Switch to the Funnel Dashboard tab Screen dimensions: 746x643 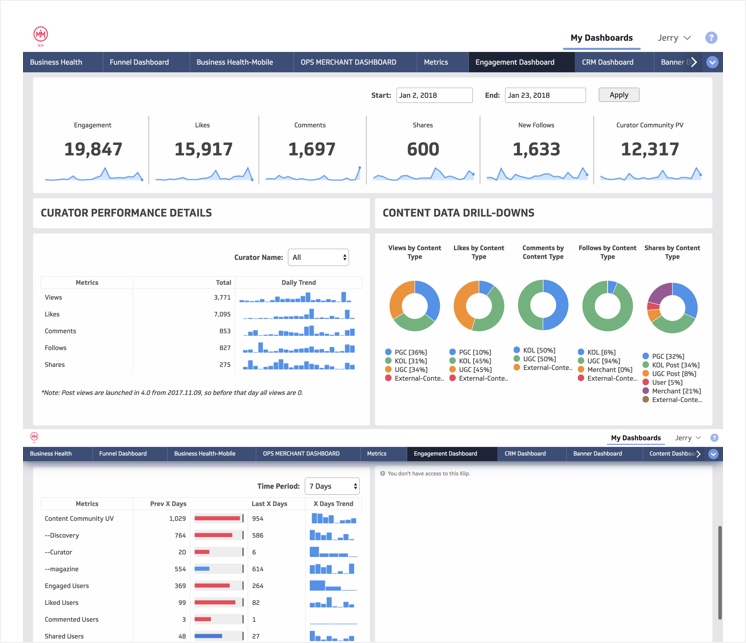click(x=139, y=62)
